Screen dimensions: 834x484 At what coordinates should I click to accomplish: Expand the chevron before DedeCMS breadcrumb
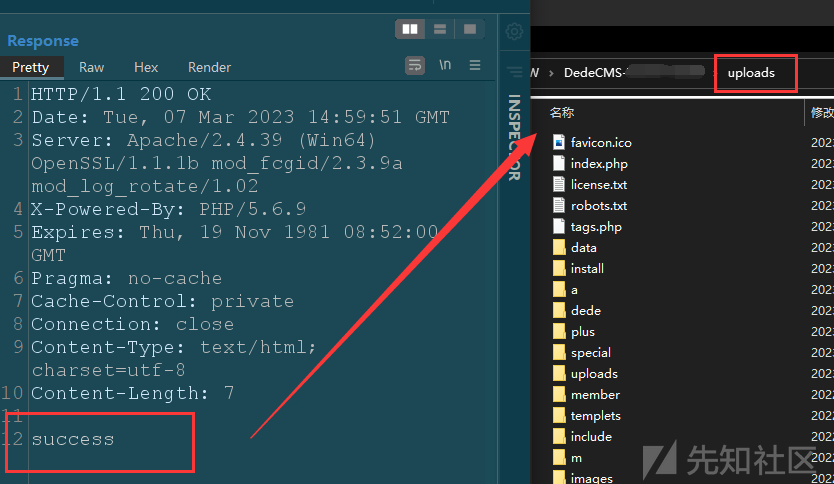(551, 73)
